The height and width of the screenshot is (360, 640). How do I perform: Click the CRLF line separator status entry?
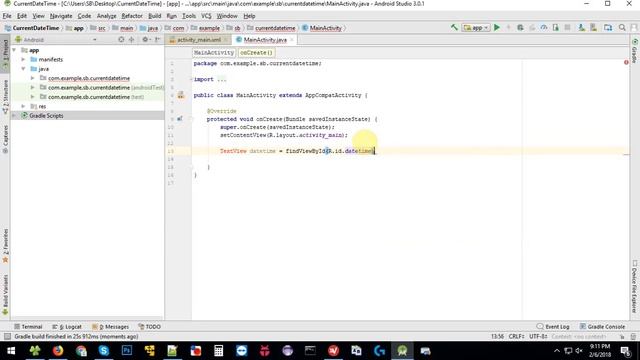coord(516,336)
